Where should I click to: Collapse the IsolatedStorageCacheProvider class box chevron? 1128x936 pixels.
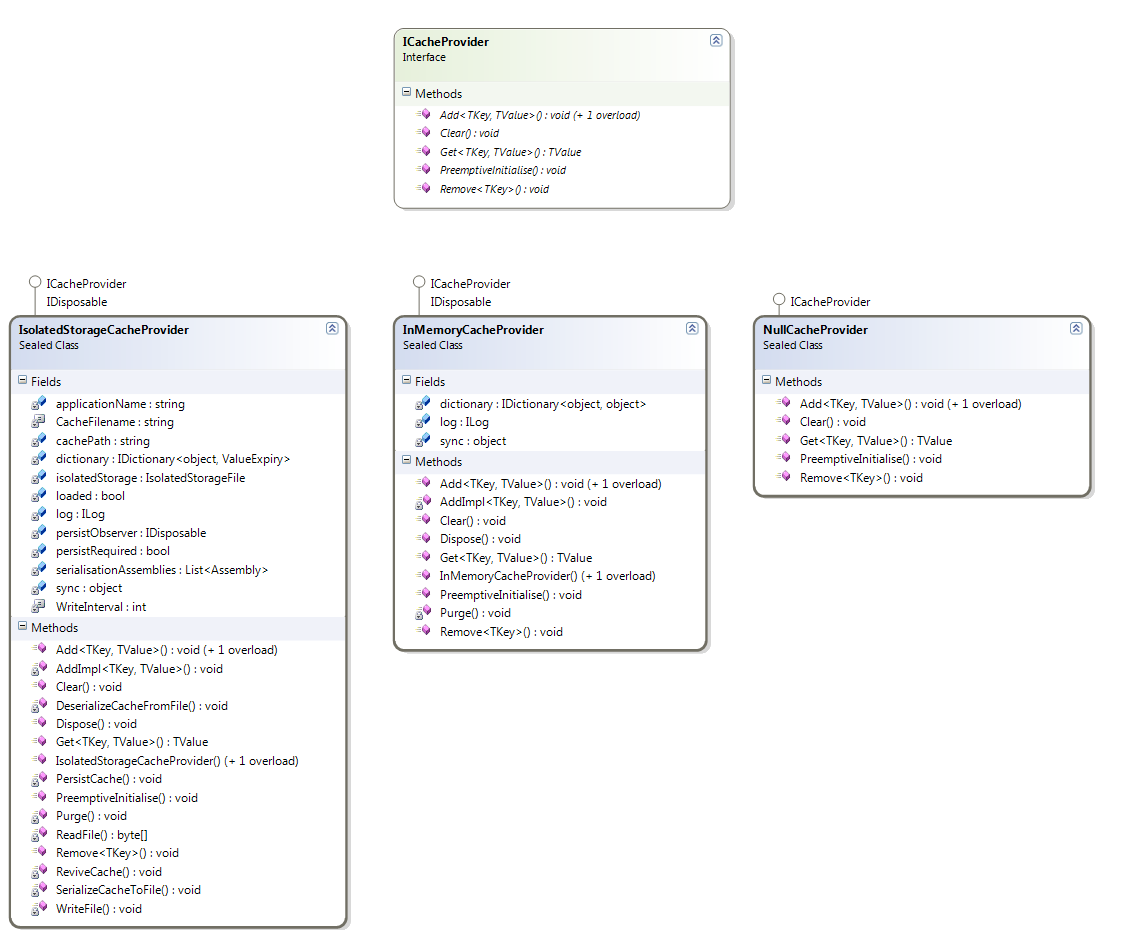point(332,328)
